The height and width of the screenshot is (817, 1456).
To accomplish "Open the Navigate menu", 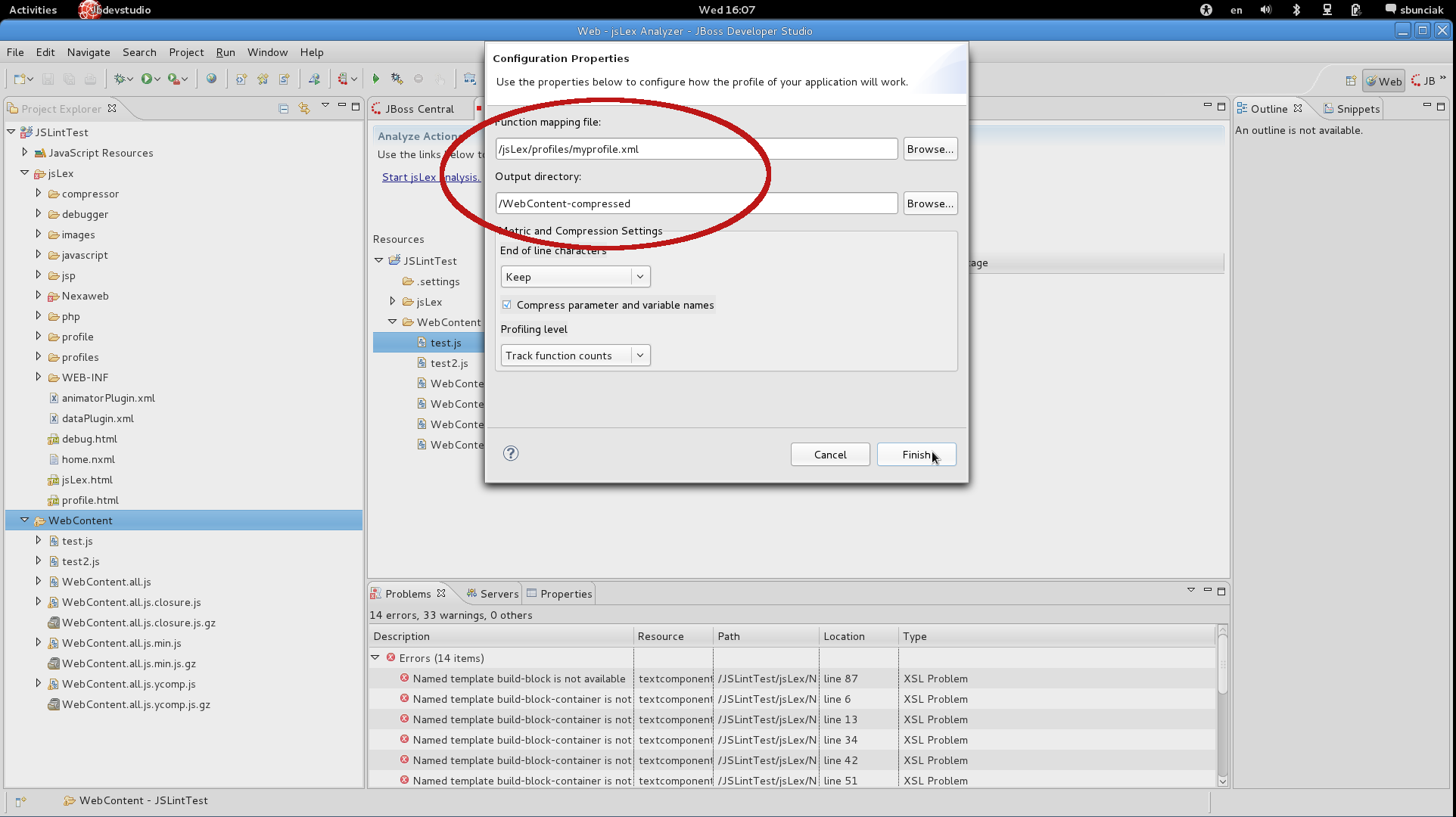I will click(89, 52).
